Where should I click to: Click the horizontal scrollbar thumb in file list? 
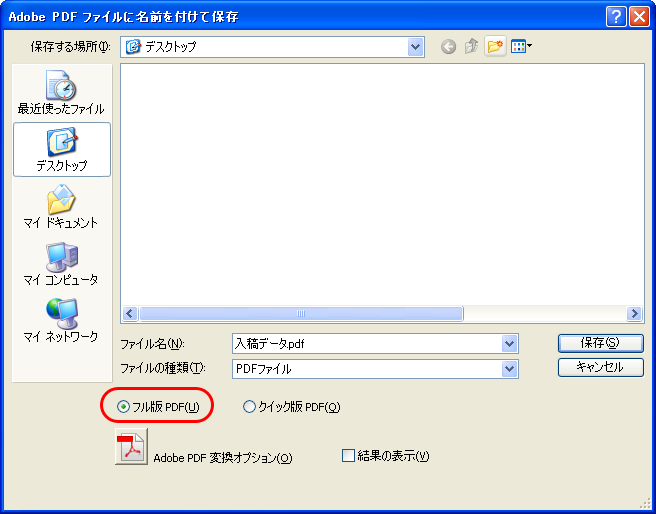click(301, 314)
